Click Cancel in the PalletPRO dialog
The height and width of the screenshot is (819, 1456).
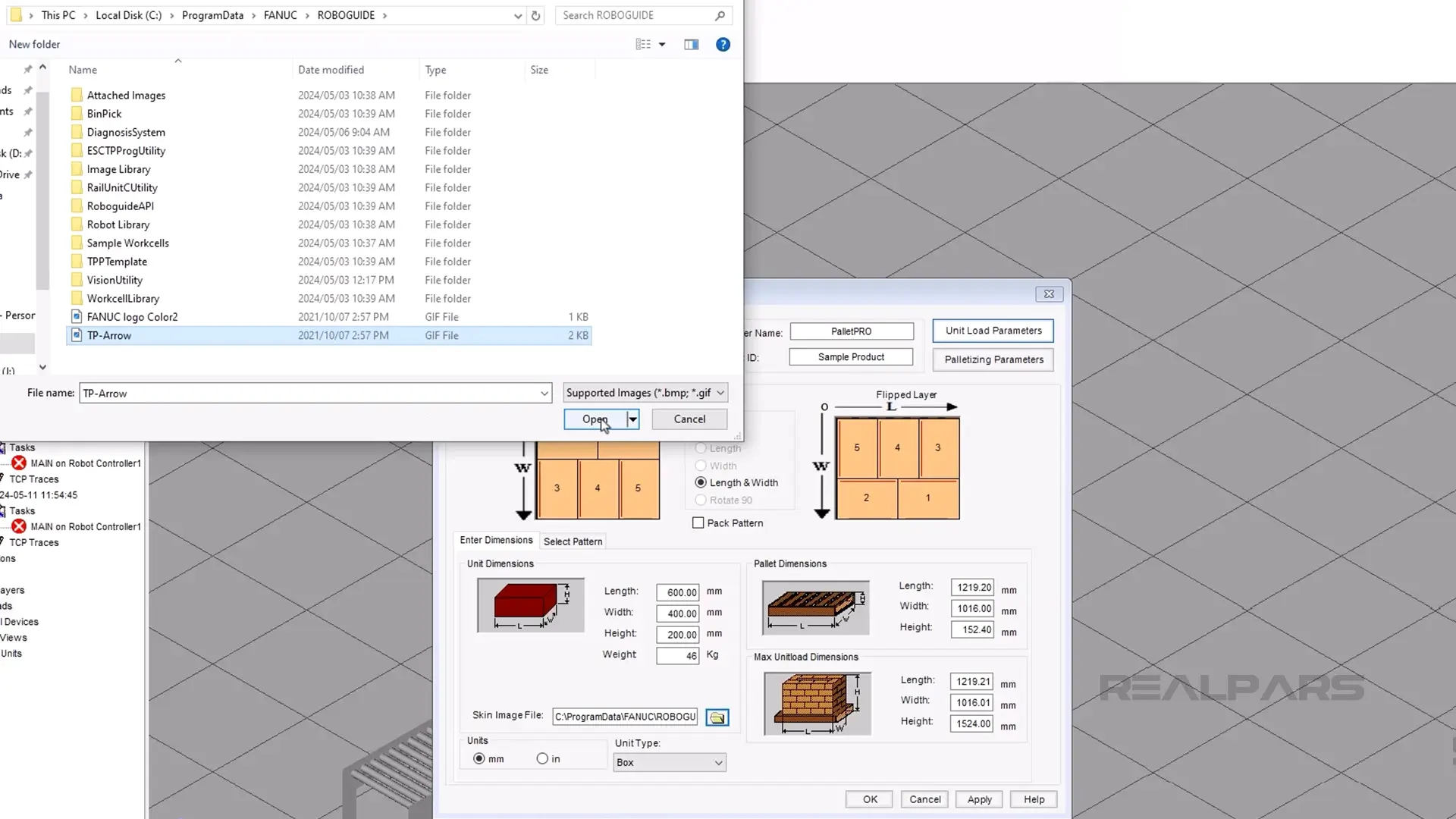click(924, 799)
